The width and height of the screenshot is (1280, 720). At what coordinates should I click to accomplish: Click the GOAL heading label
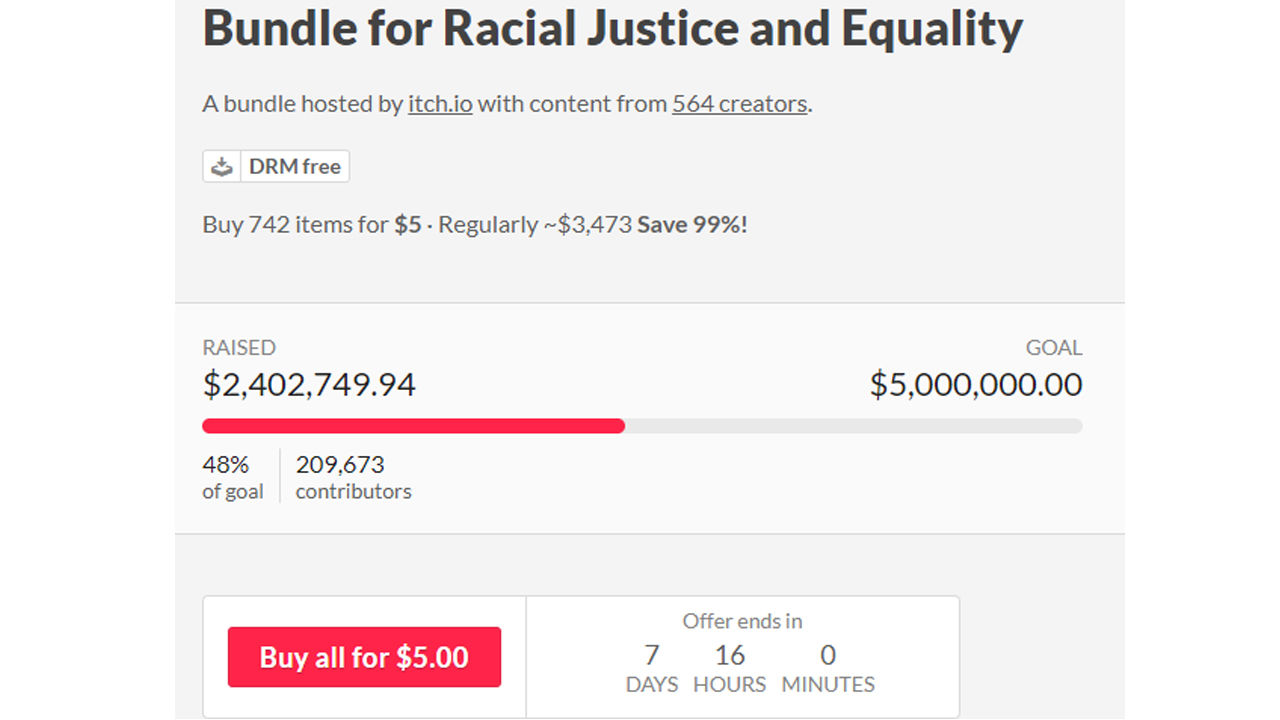point(1054,348)
